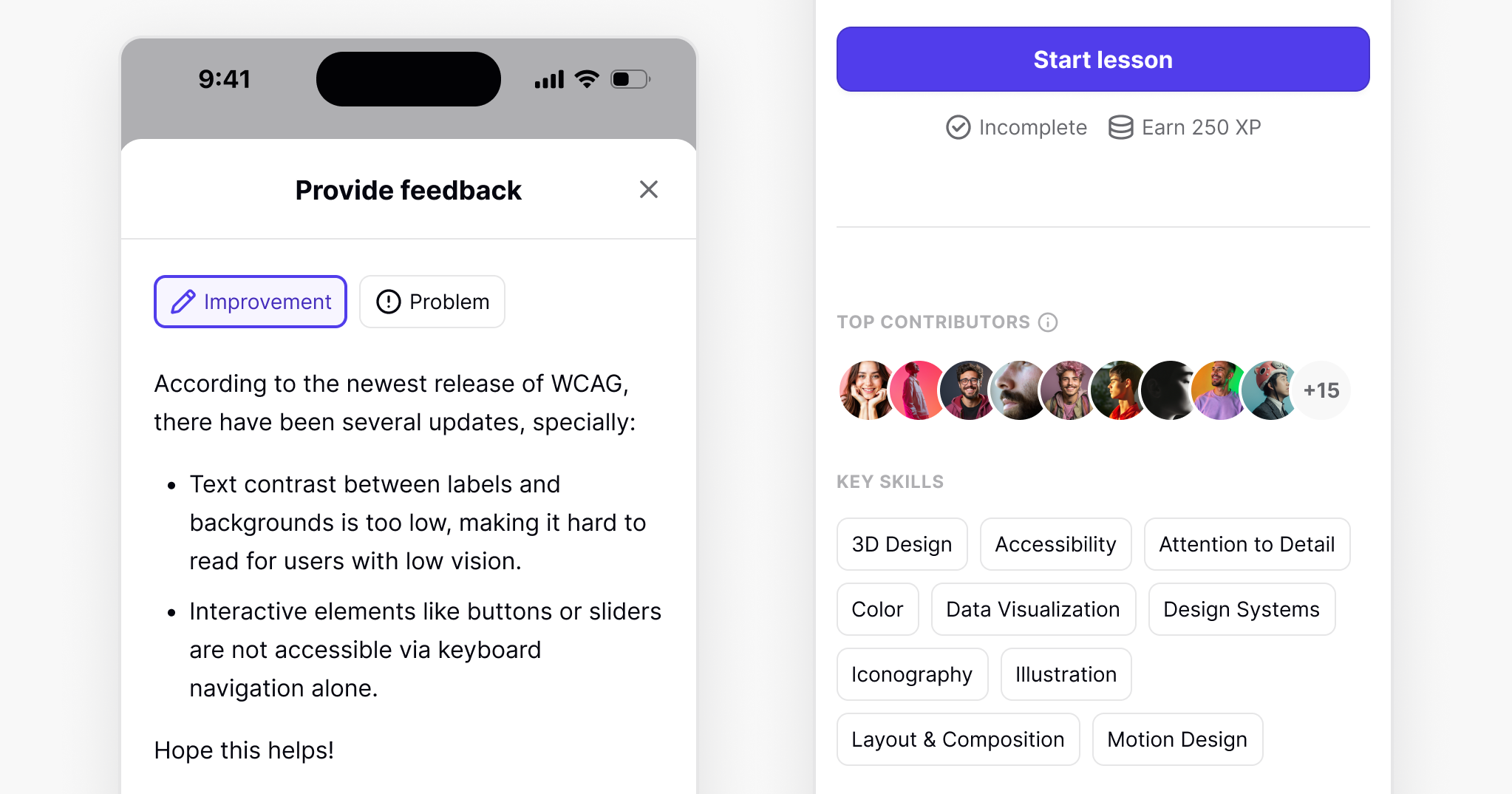Expand the +15 more contributors badge

pos(1321,390)
